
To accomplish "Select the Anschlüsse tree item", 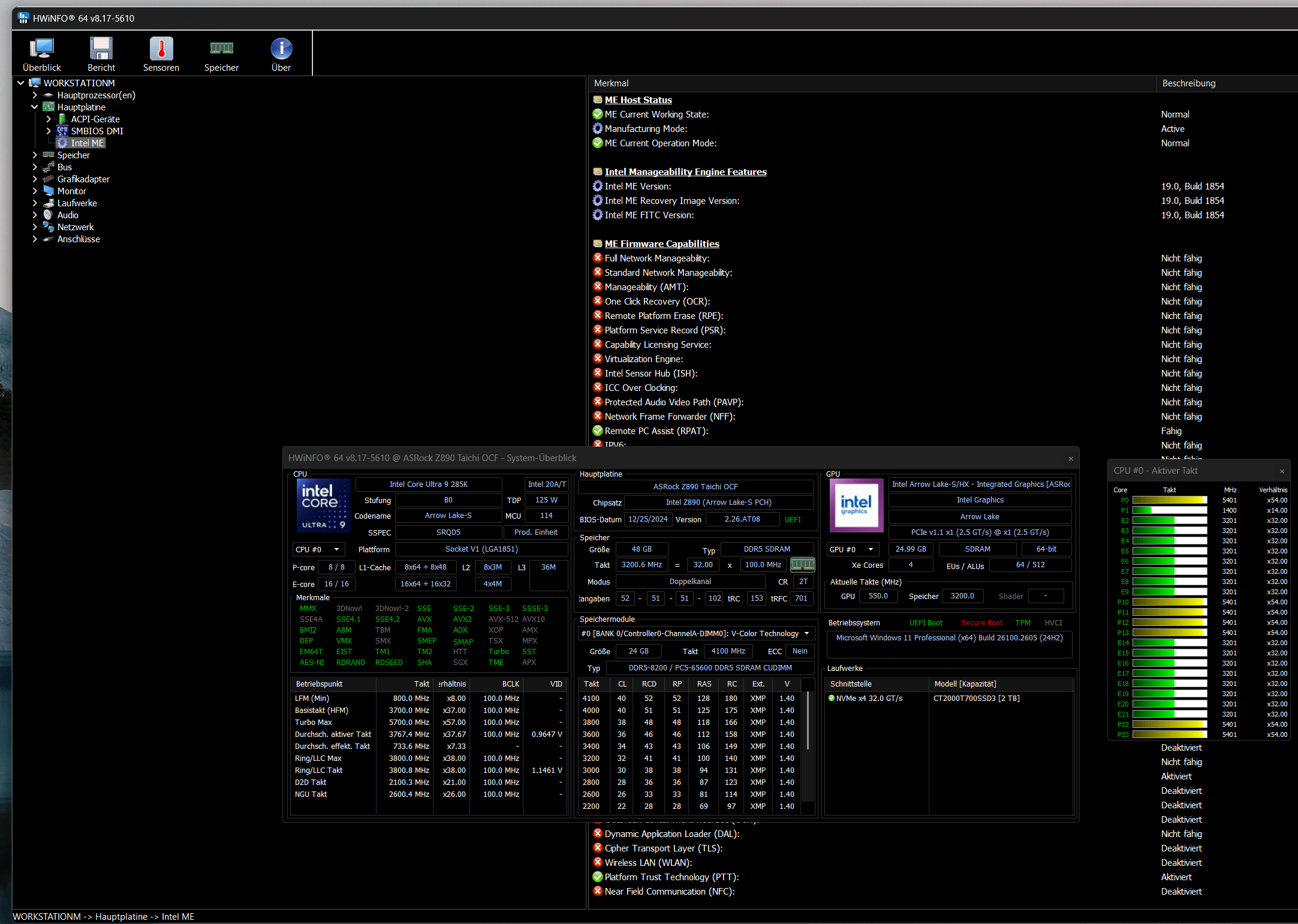I will click(x=79, y=239).
